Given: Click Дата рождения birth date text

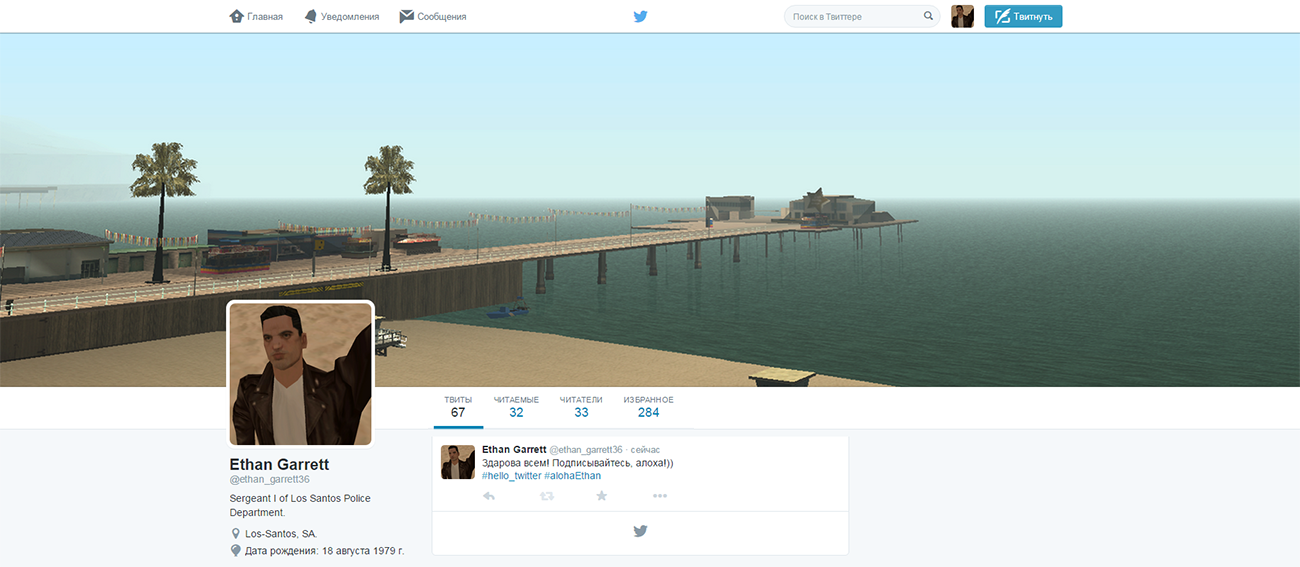Looking at the screenshot, I should 325,551.
